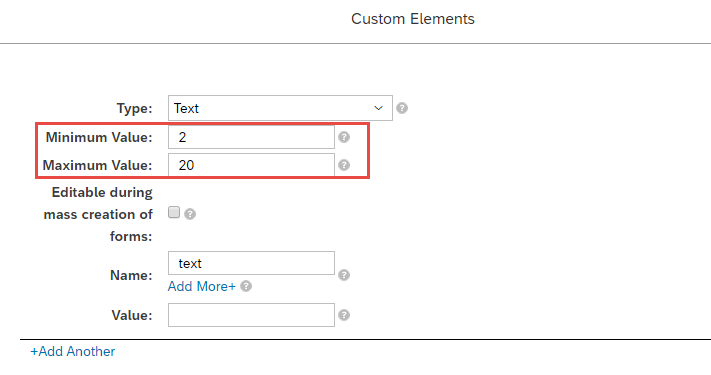
Task: Click the Add More+ link
Action: pyautogui.click(x=202, y=286)
